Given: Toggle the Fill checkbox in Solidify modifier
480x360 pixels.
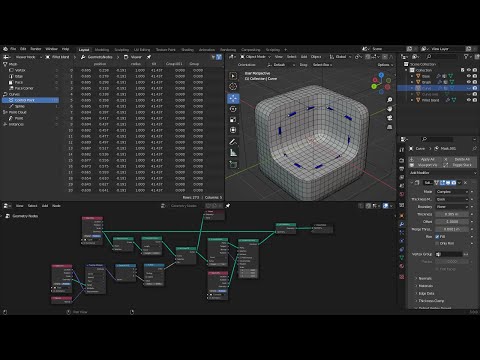Looking at the screenshot, I should 437,237.
